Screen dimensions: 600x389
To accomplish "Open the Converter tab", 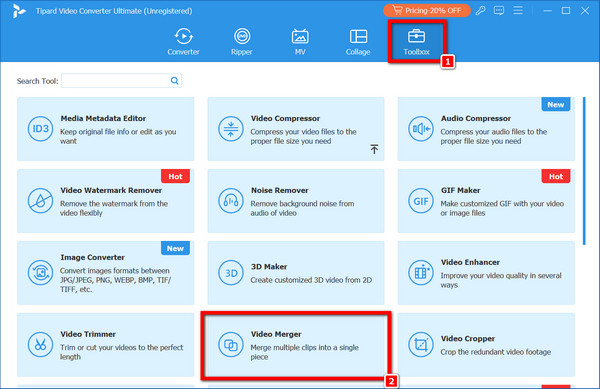I will (183, 42).
